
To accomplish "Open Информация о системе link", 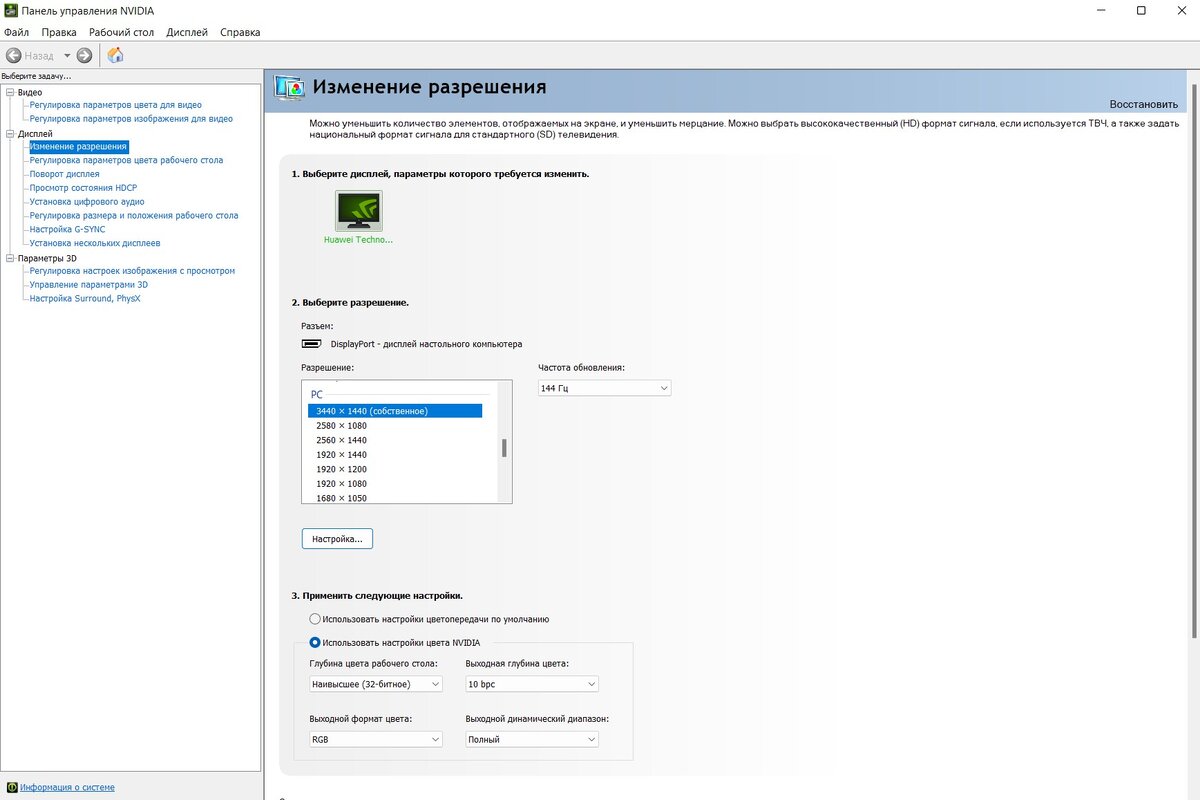I will [x=67, y=787].
